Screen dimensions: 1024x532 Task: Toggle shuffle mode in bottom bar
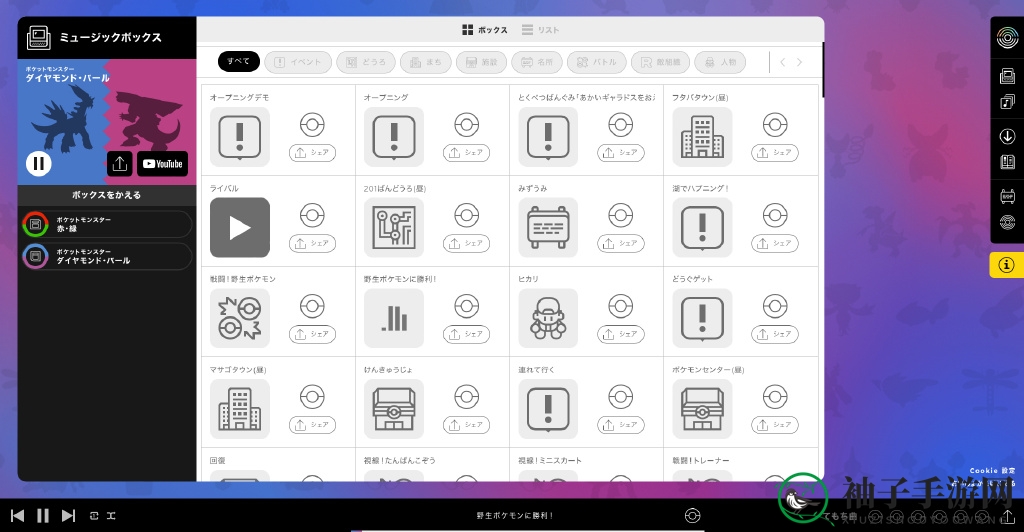[x=111, y=516]
